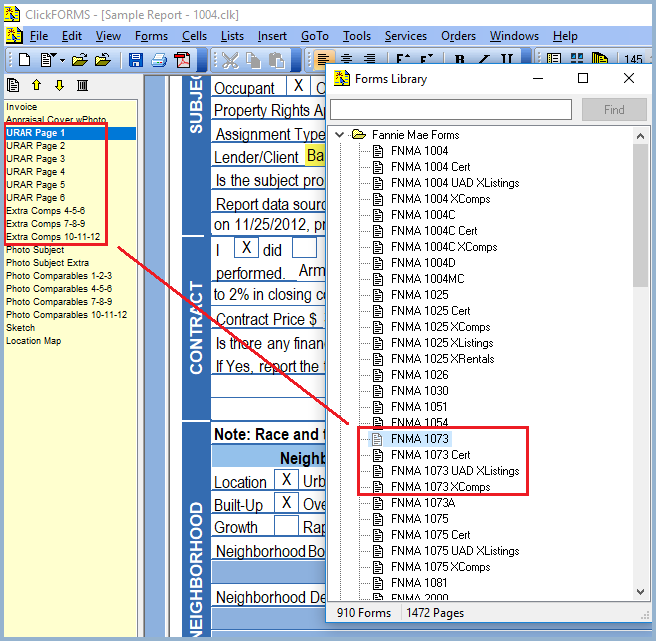Select FNMA 1073 XComps form
This screenshot has width=656, height=641.
[441, 487]
